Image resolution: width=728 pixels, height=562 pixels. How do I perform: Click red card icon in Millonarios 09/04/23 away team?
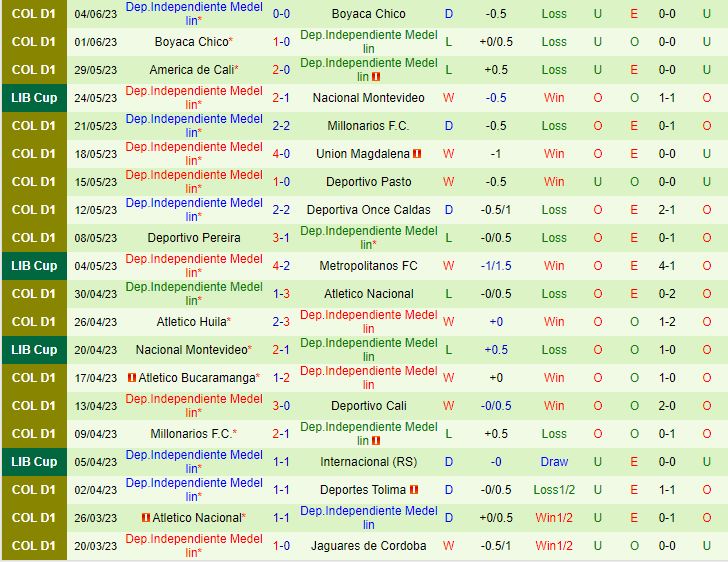[376, 440]
